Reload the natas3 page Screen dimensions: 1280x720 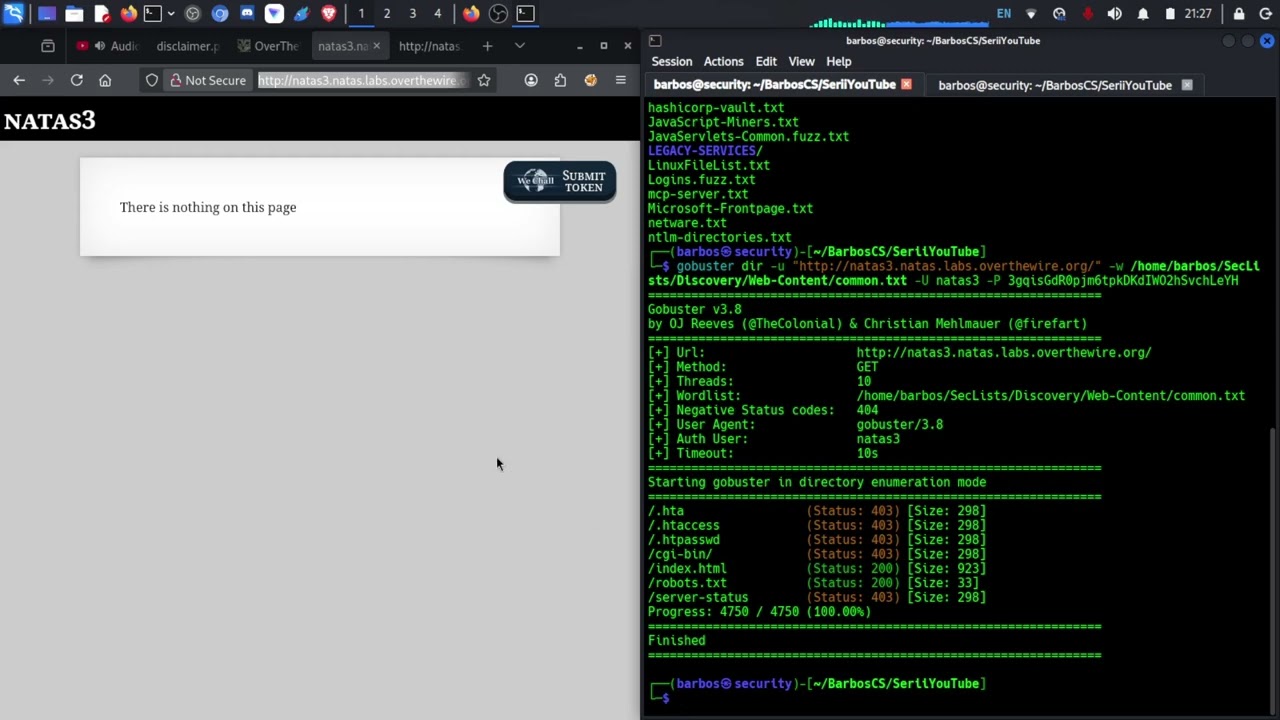coord(76,80)
